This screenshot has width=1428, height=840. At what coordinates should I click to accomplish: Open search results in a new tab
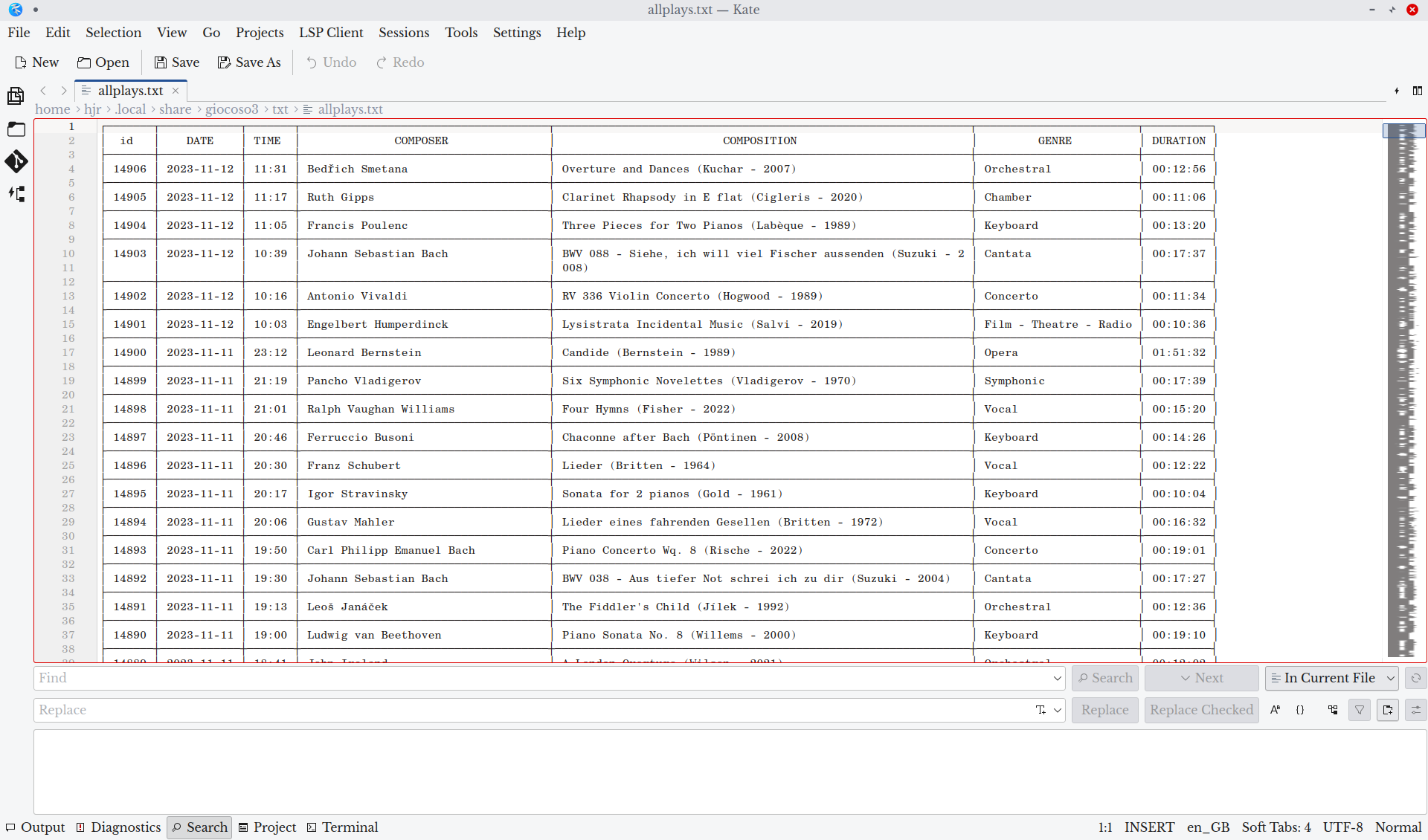click(x=1388, y=710)
